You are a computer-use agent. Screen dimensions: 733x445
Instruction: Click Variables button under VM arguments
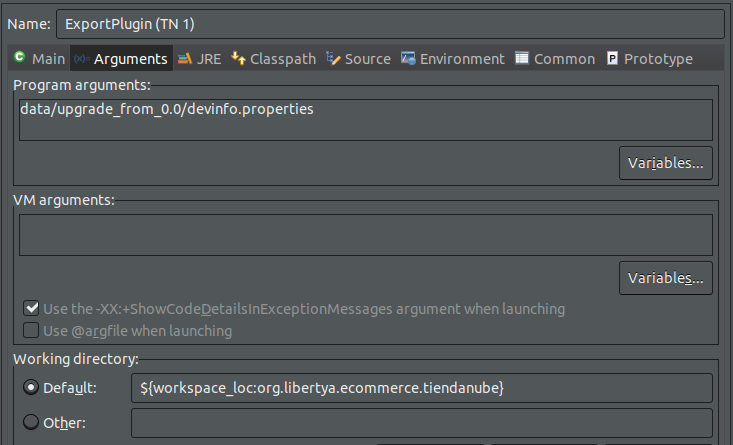point(666,278)
